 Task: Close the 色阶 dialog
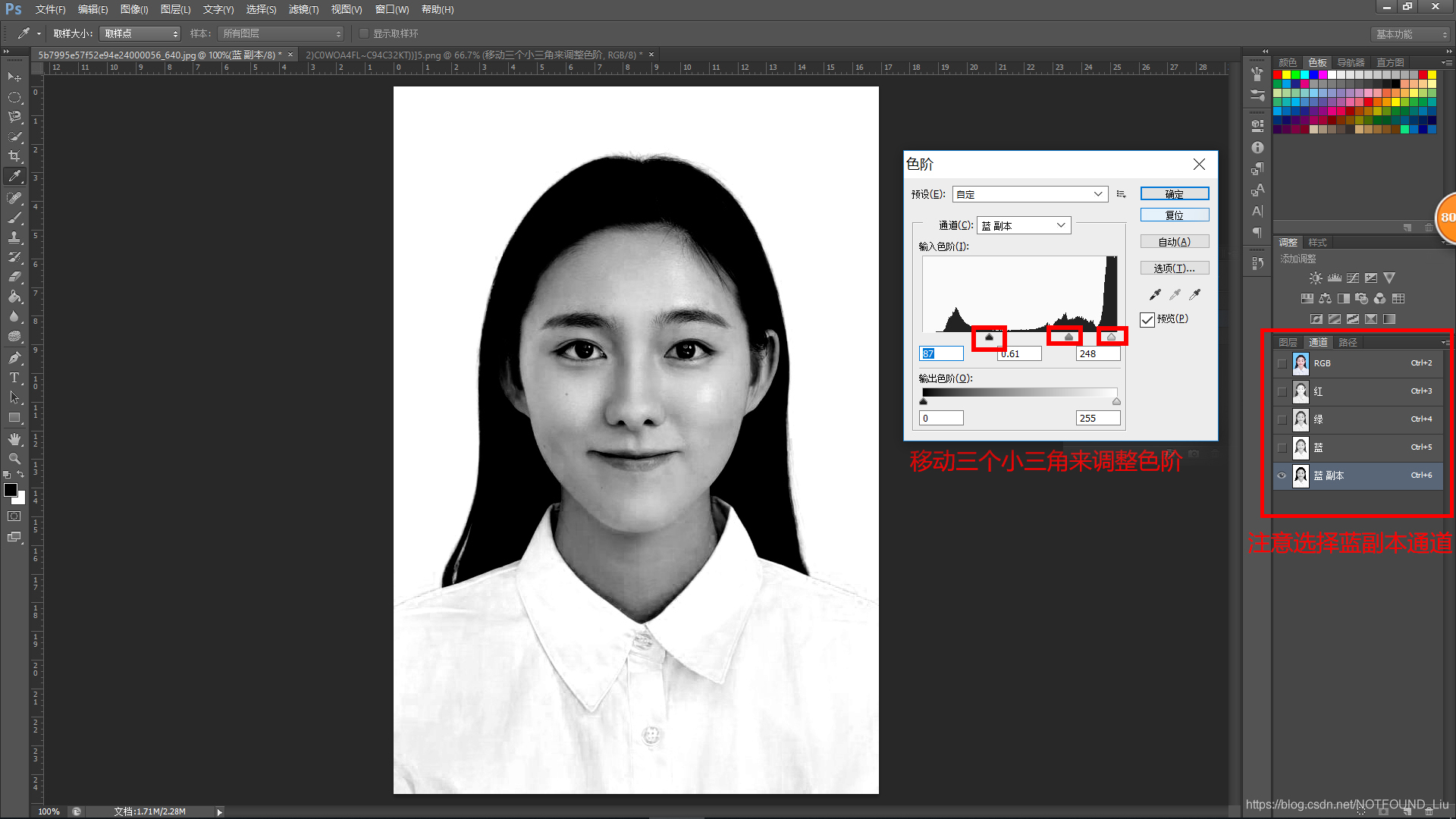point(1199,165)
